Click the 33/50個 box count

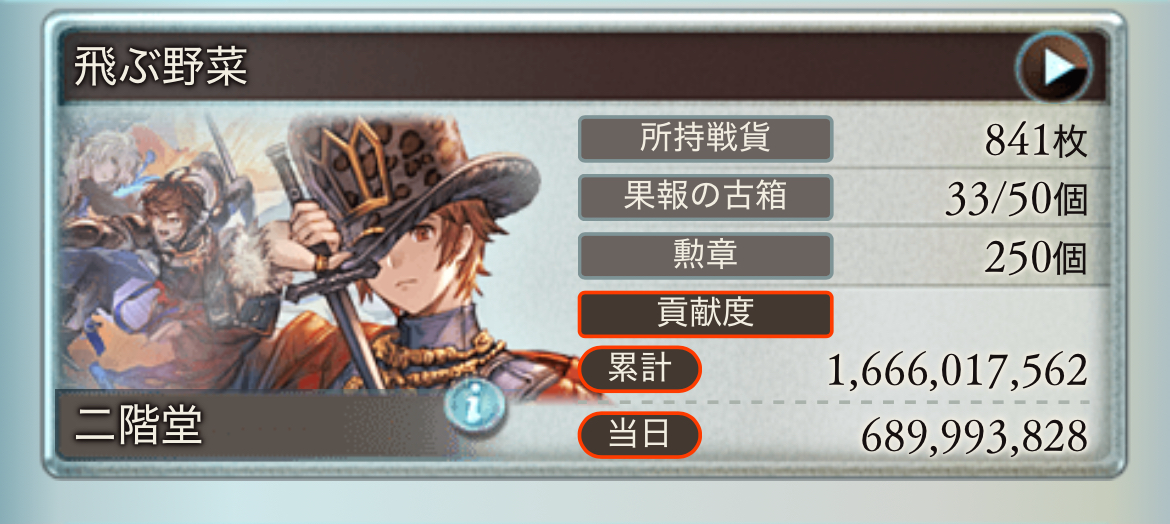pos(1015,199)
